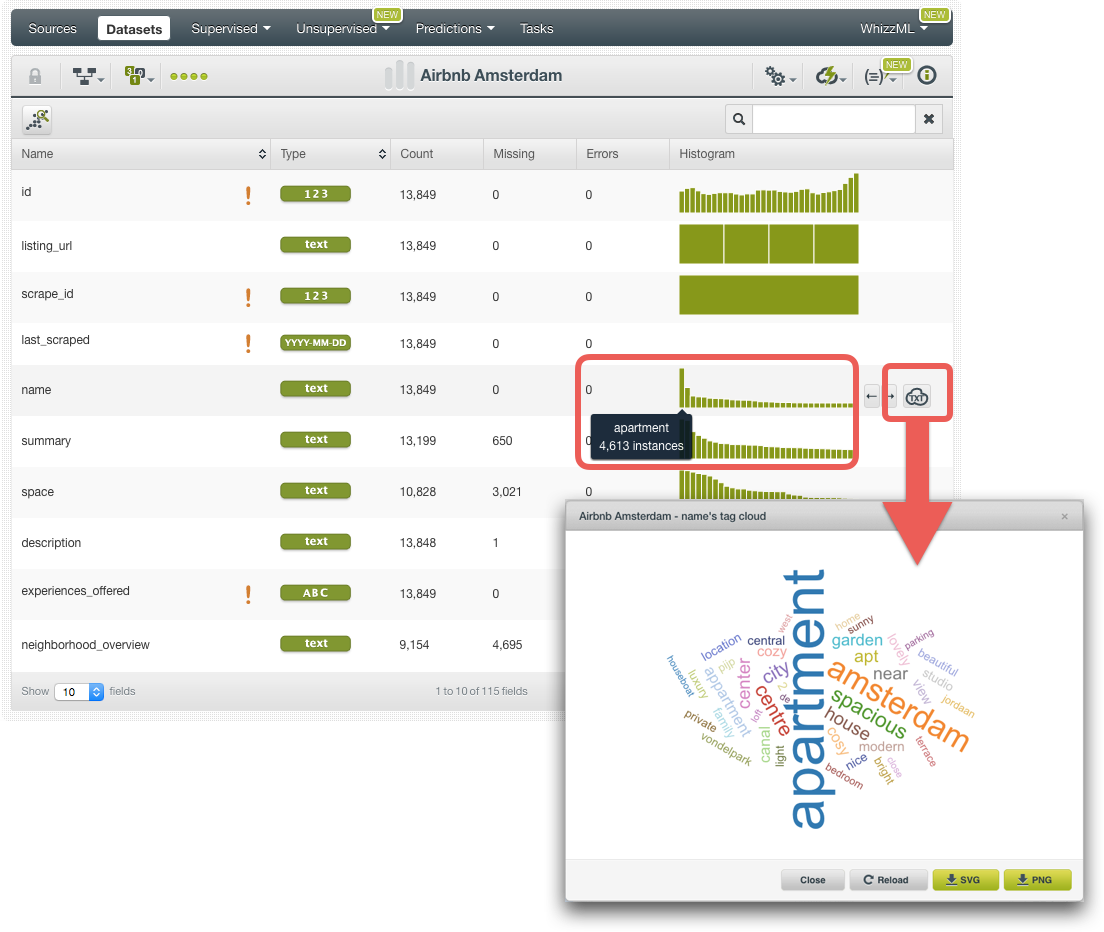Select the 'listing_url' field name
1104x932 pixels.
[46, 246]
